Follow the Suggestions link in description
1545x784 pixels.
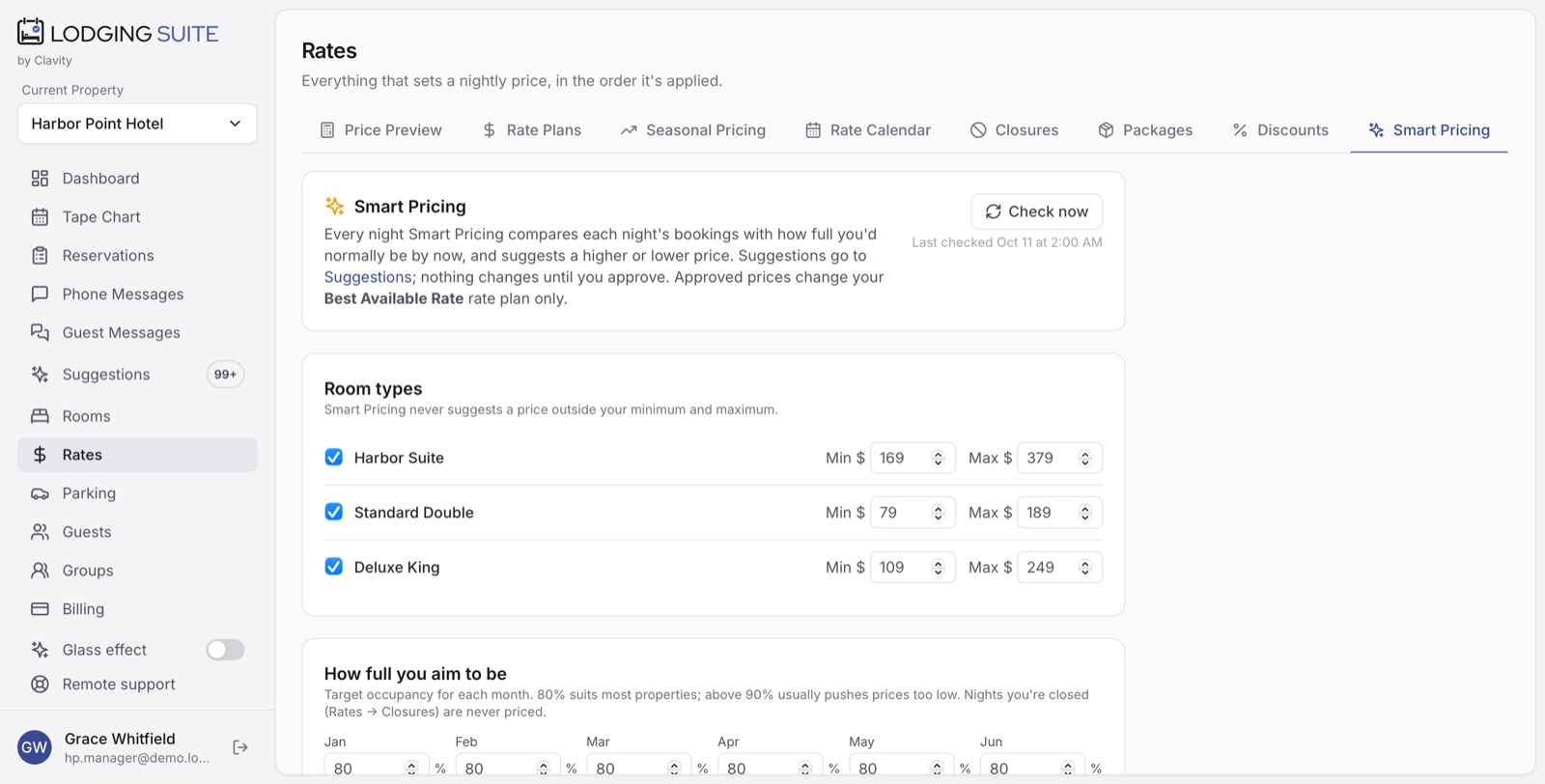(368, 277)
